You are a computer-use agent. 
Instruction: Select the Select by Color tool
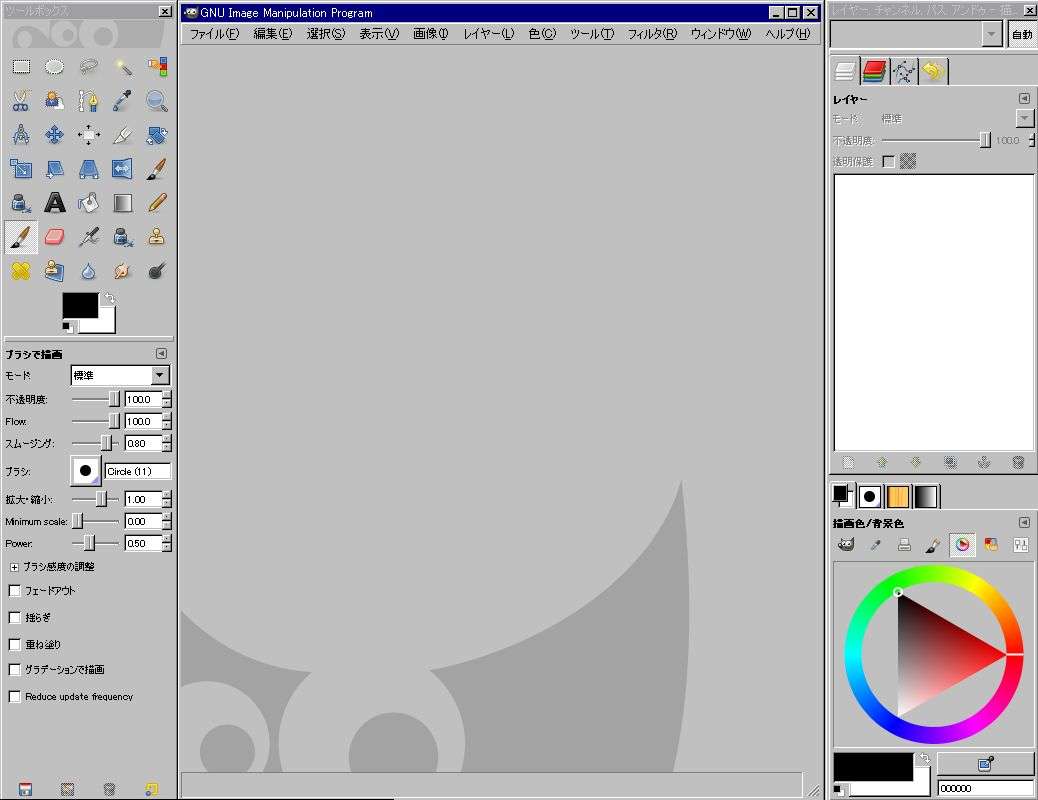point(157,66)
